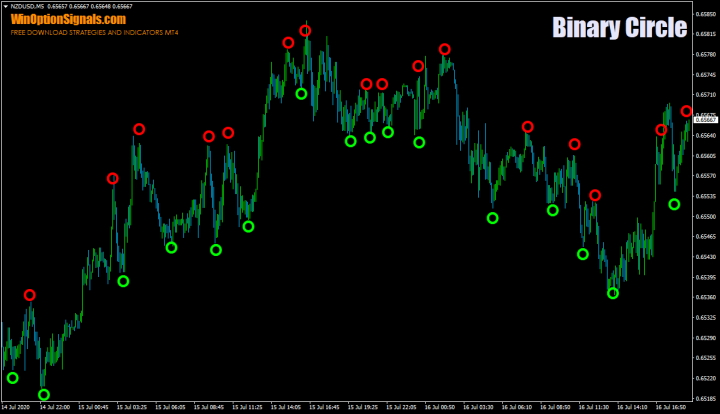Click the 16 Jul 16:50 time label
The width and height of the screenshot is (720, 414).
coord(670,407)
